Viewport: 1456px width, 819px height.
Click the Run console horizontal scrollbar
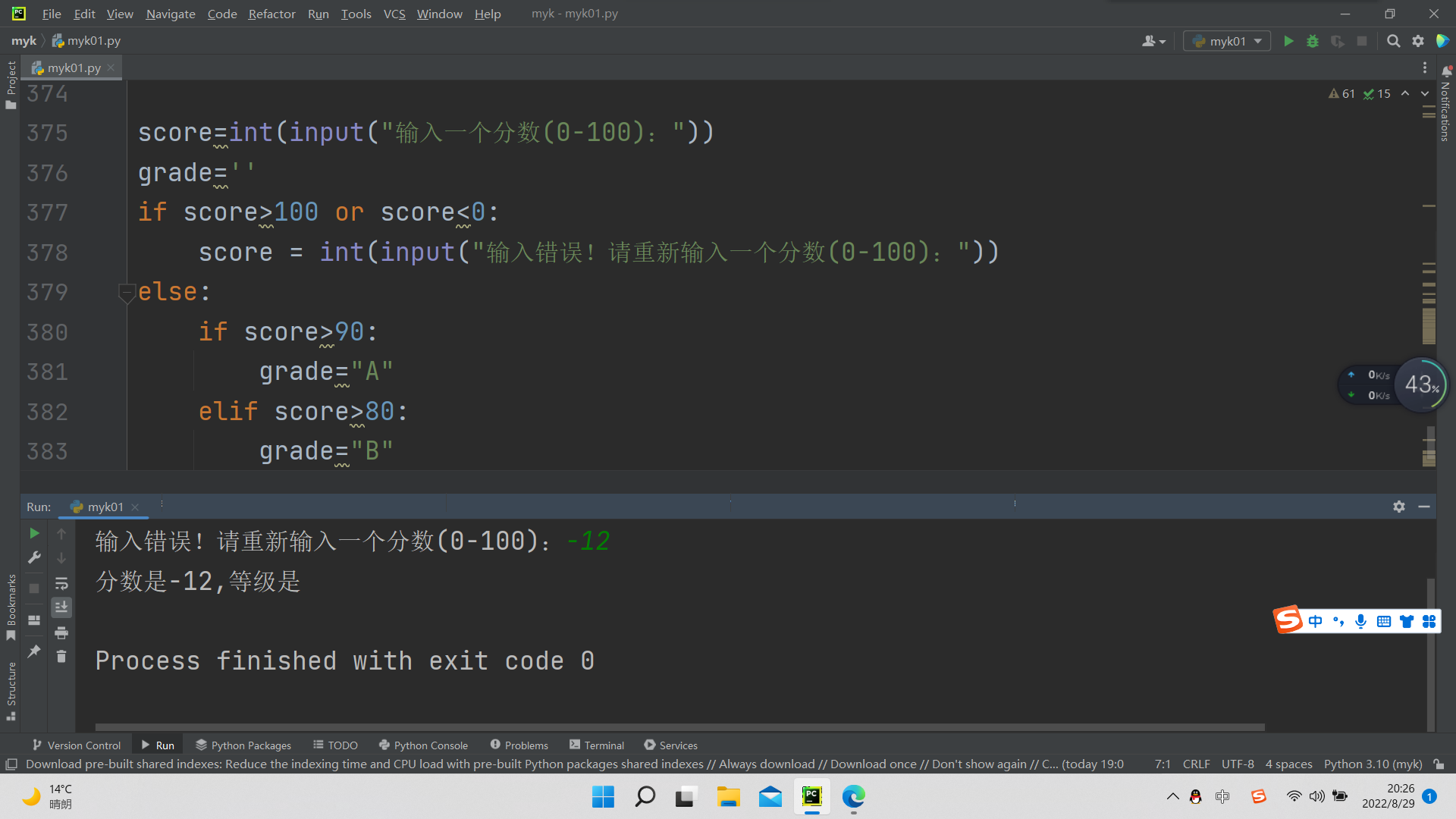[679, 727]
